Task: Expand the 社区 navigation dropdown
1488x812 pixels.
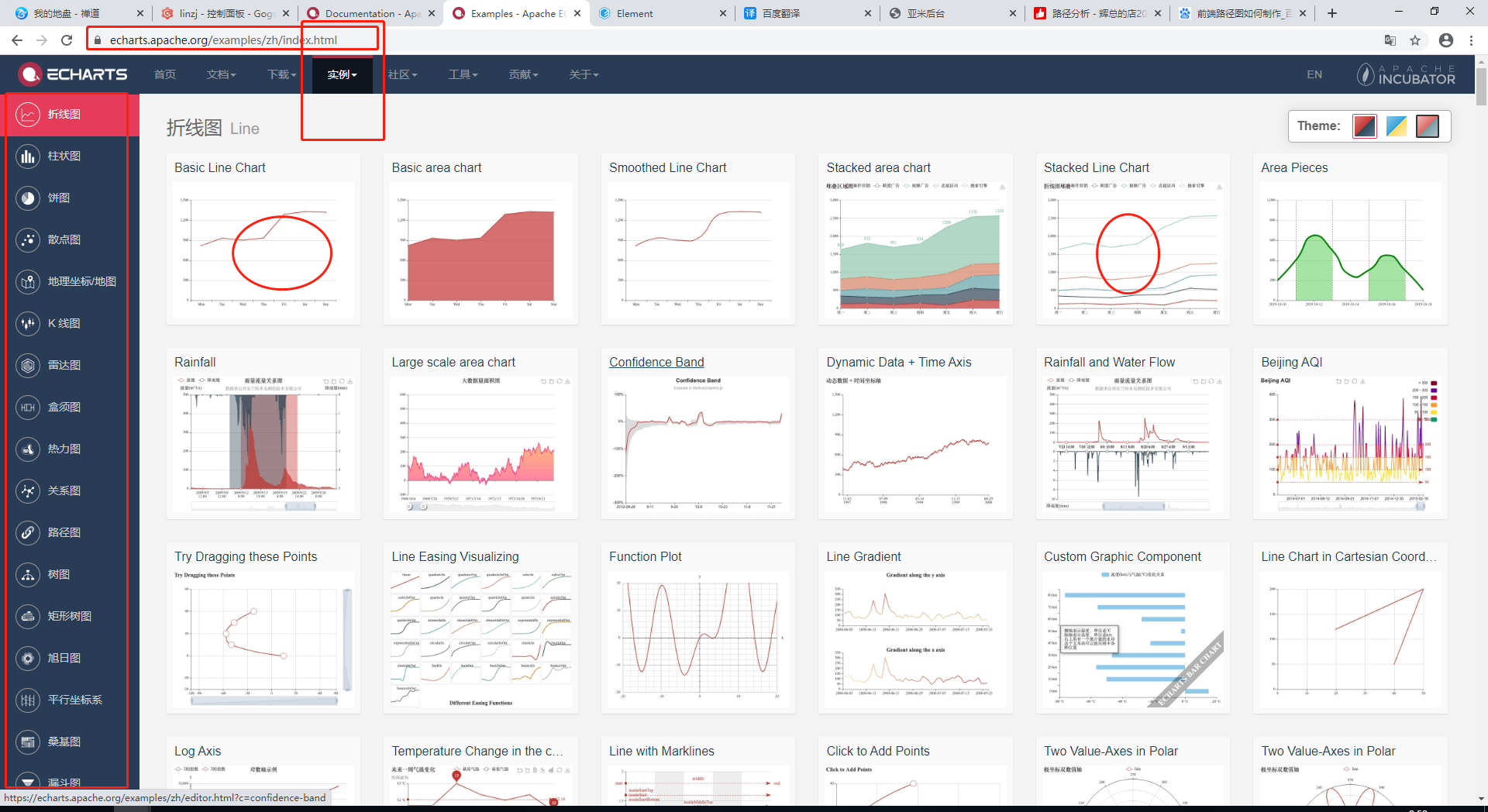Action: (x=402, y=74)
